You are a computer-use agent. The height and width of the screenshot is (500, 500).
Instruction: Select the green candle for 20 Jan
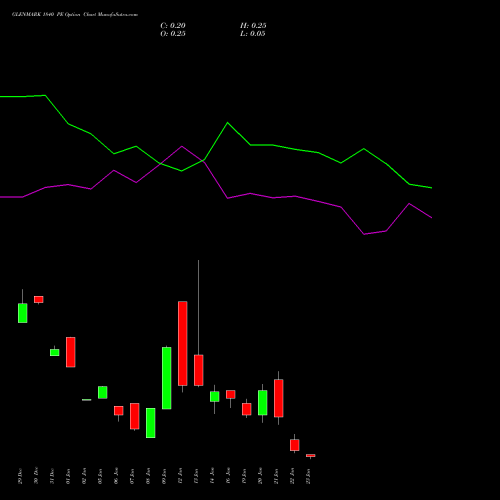point(263,403)
